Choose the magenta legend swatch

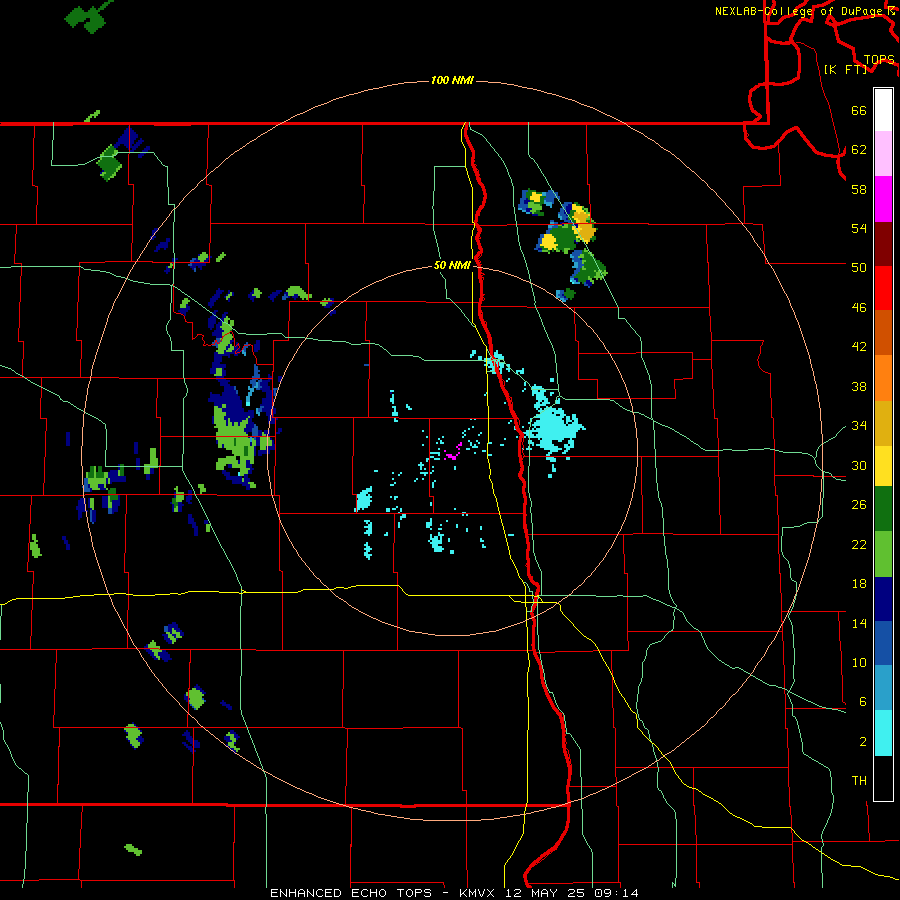tap(883, 199)
